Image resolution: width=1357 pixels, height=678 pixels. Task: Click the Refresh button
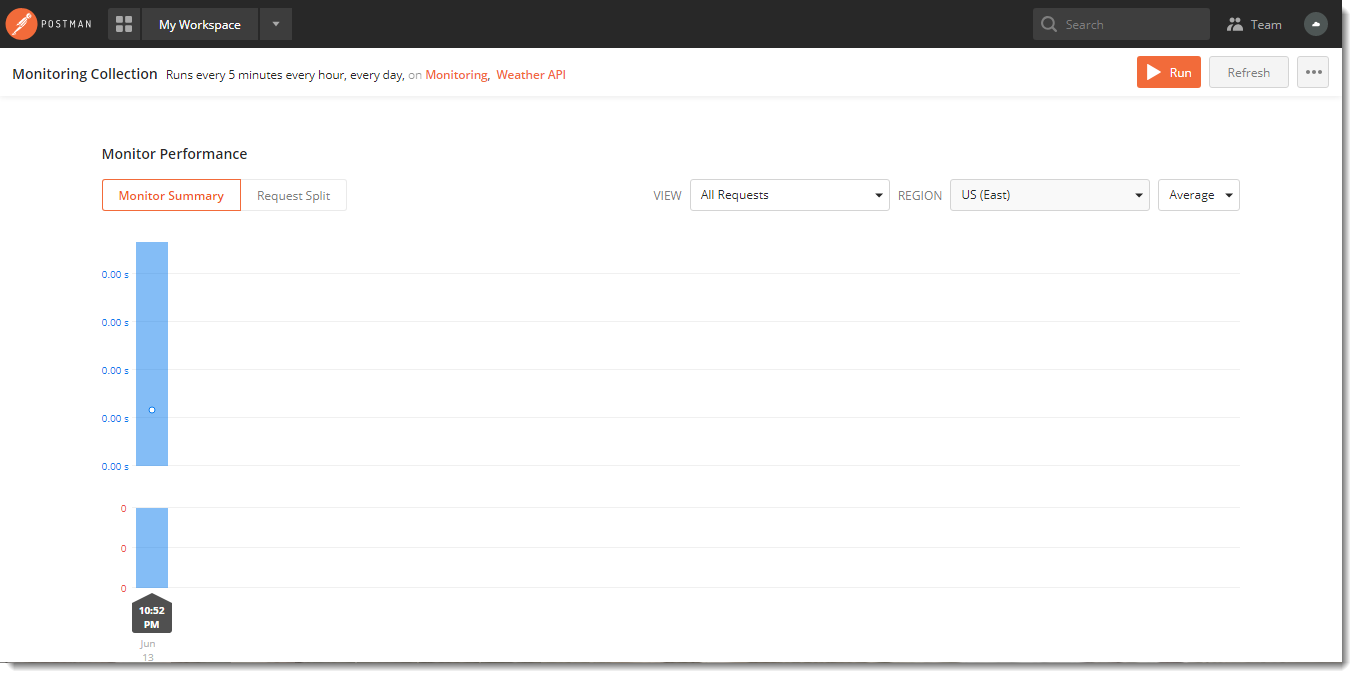tap(1248, 72)
